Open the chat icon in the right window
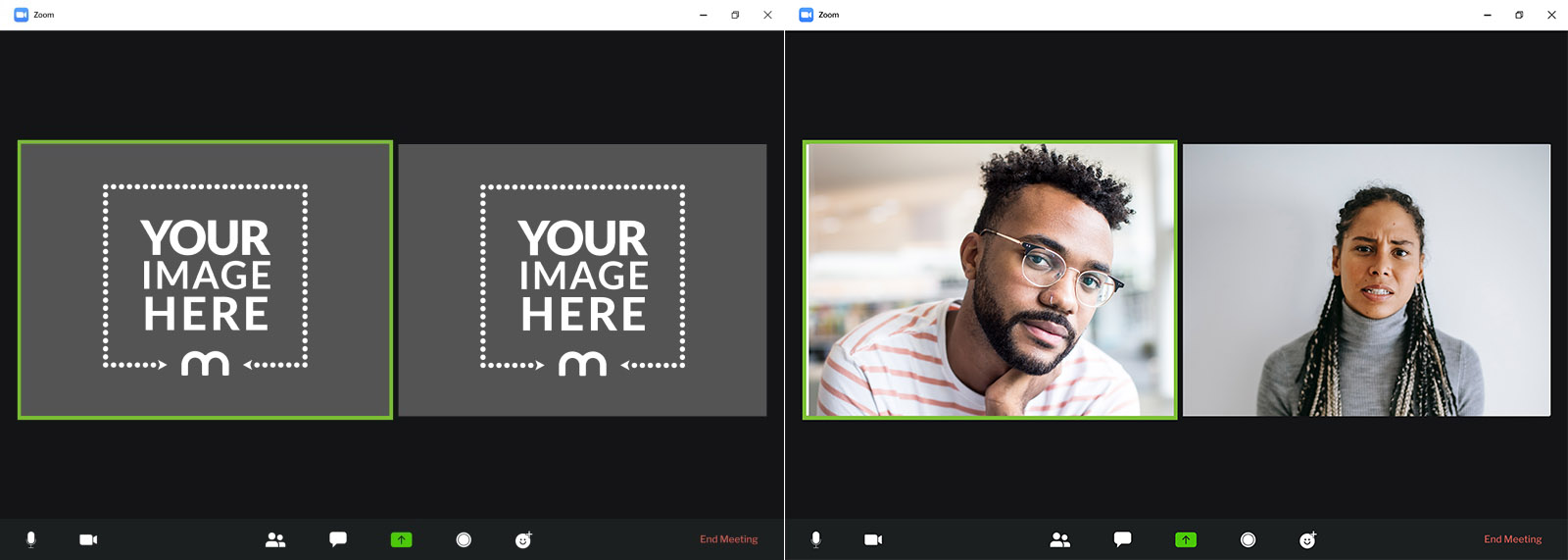The image size is (1568, 560). (1123, 539)
